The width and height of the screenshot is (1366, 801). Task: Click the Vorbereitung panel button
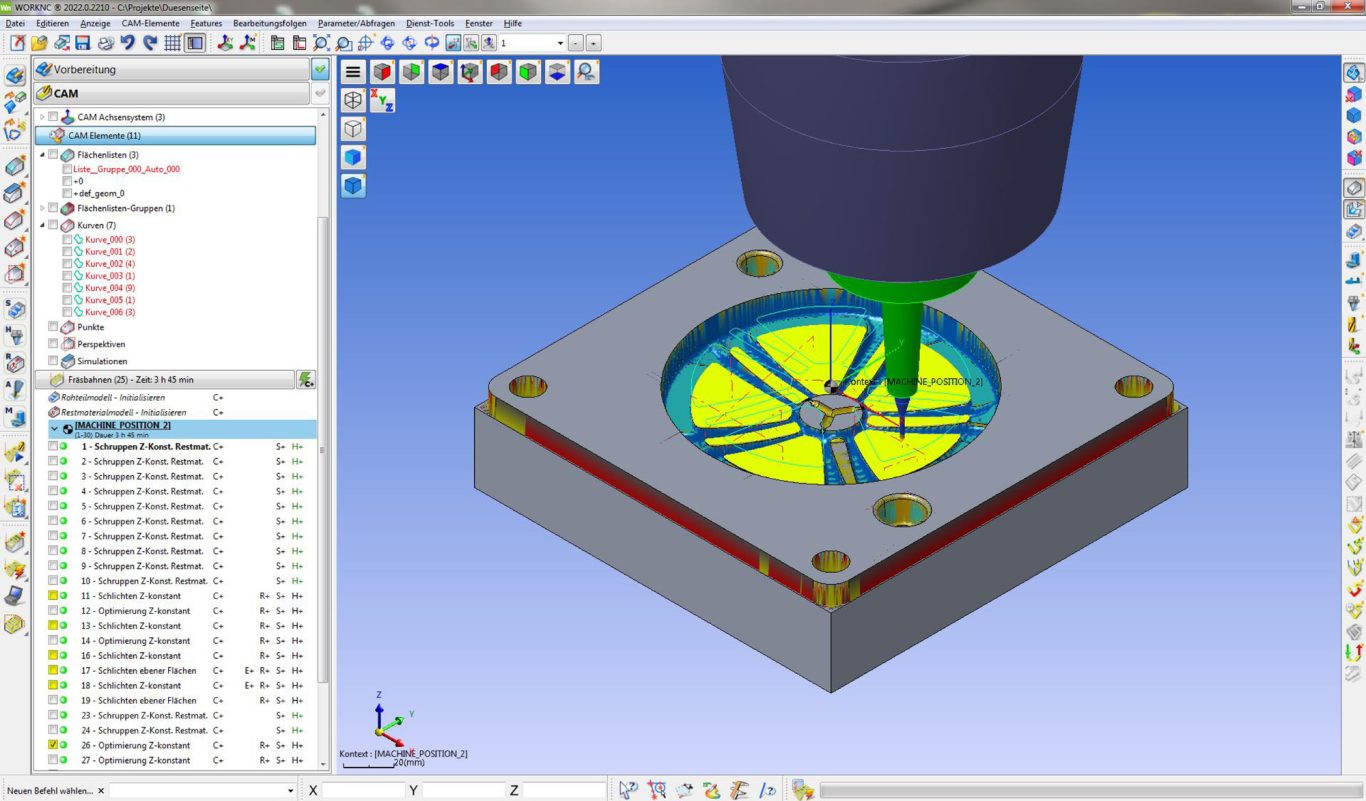(x=171, y=69)
